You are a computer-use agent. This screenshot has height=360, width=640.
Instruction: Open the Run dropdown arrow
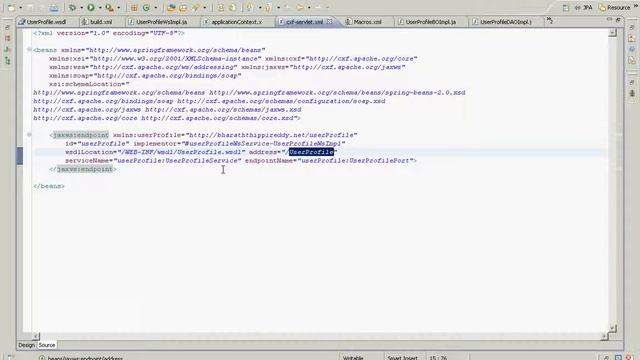pos(100,8)
